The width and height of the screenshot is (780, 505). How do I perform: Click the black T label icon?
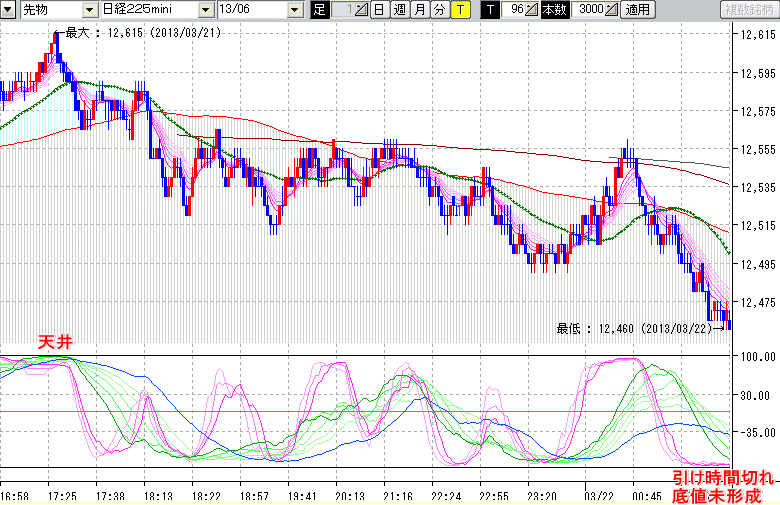click(489, 10)
